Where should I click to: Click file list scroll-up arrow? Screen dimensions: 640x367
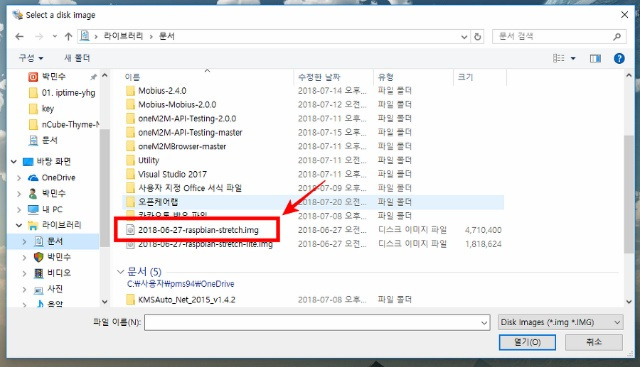coord(629,76)
